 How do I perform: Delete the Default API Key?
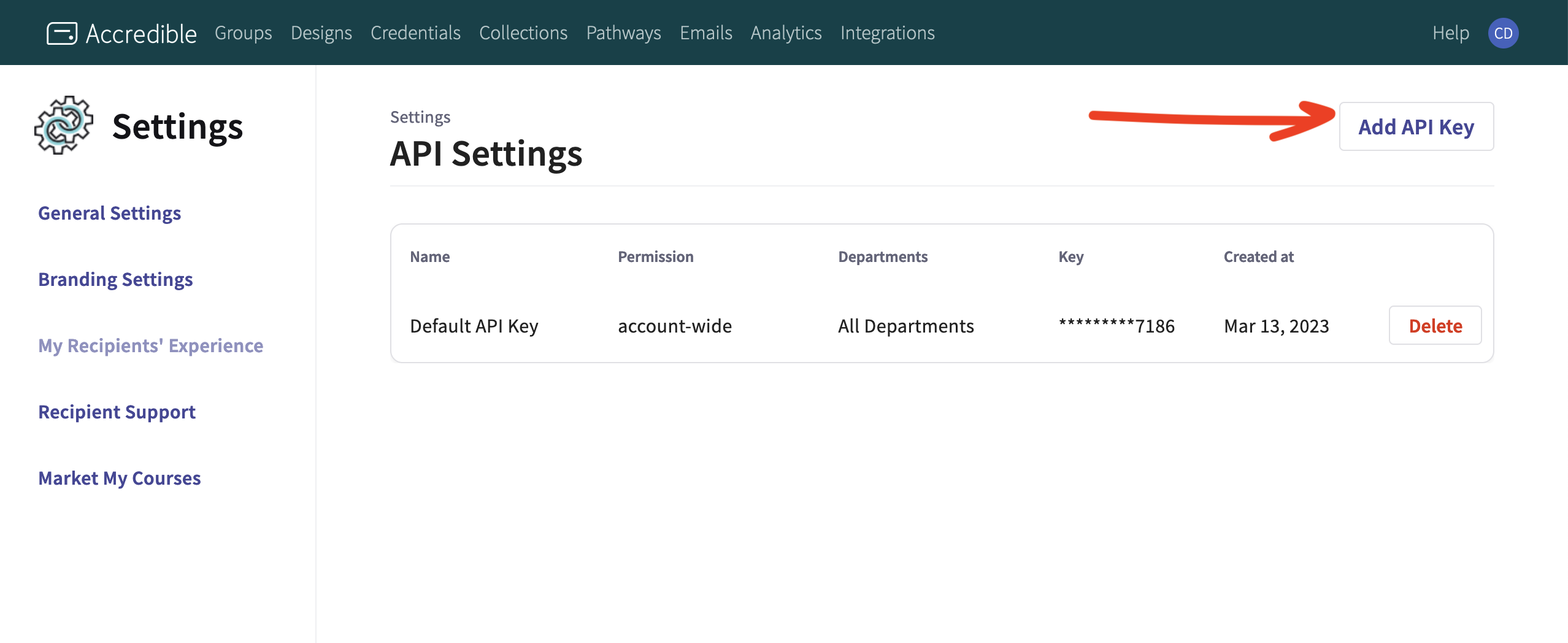(1435, 326)
